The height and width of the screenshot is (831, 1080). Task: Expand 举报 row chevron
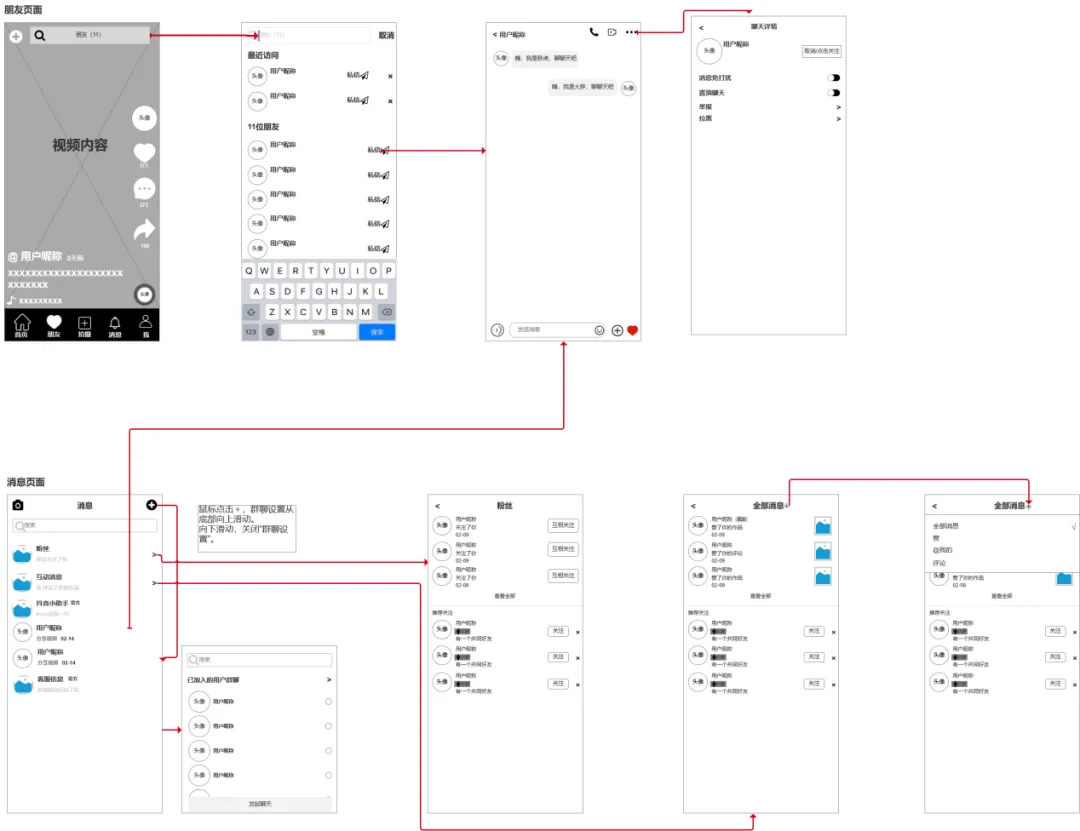[838, 107]
